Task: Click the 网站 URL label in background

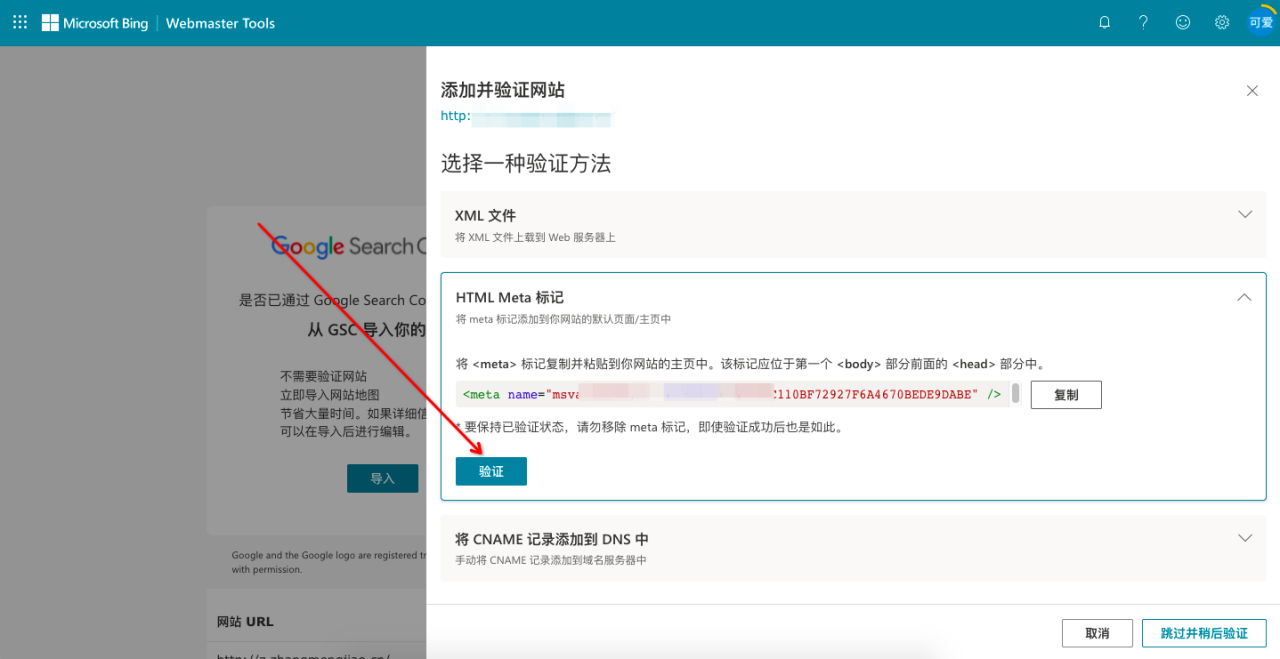Action: pos(245,621)
